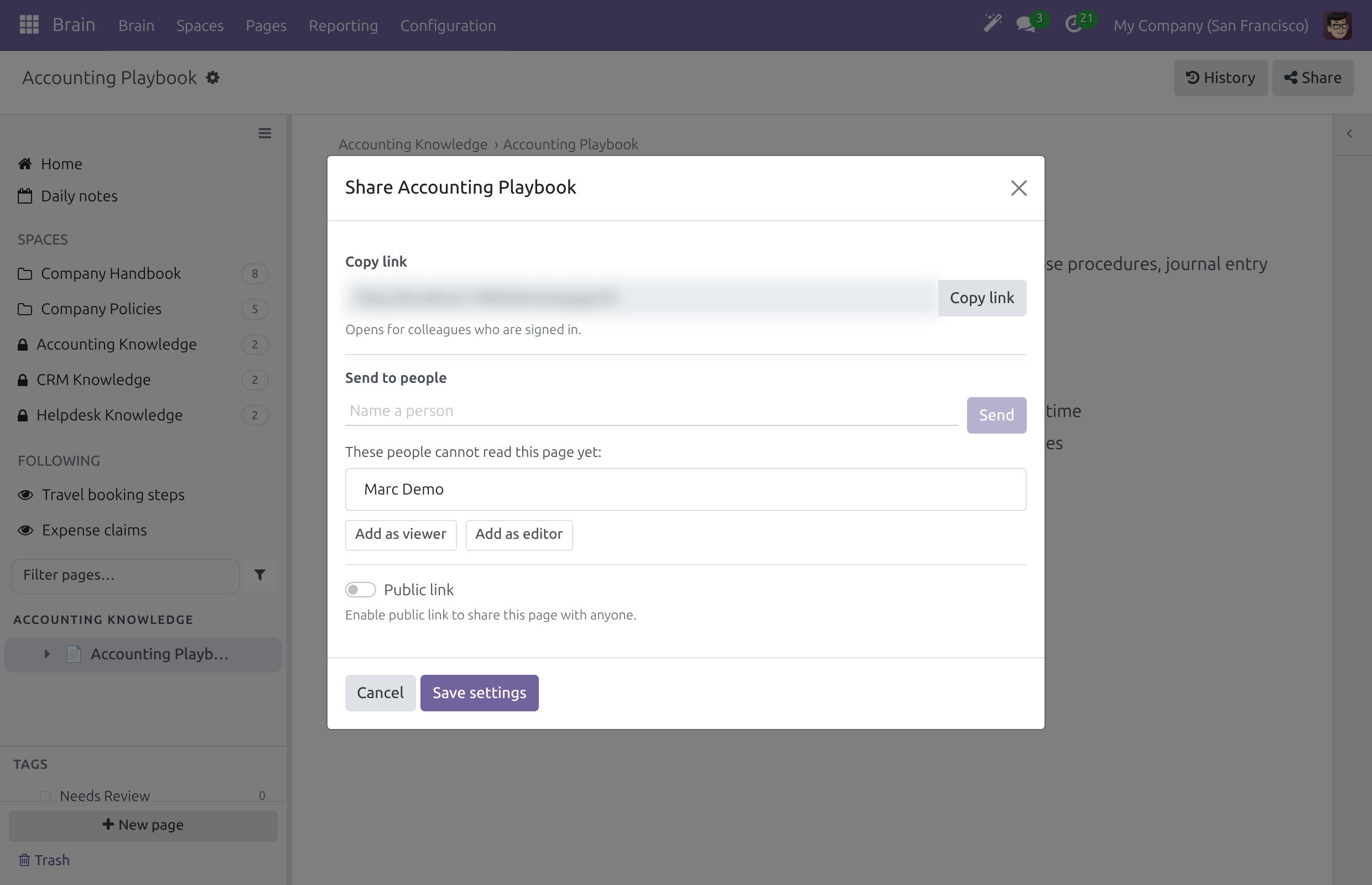The height and width of the screenshot is (885, 1372).
Task: Click the sidebar hamburger menu icon
Action: click(x=264, y=133)
